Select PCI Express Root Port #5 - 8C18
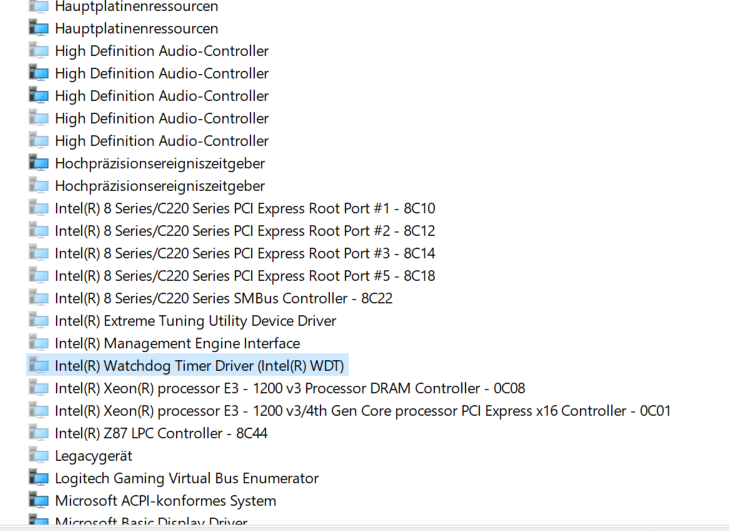 pyautogui.click(x=245, y=275)
